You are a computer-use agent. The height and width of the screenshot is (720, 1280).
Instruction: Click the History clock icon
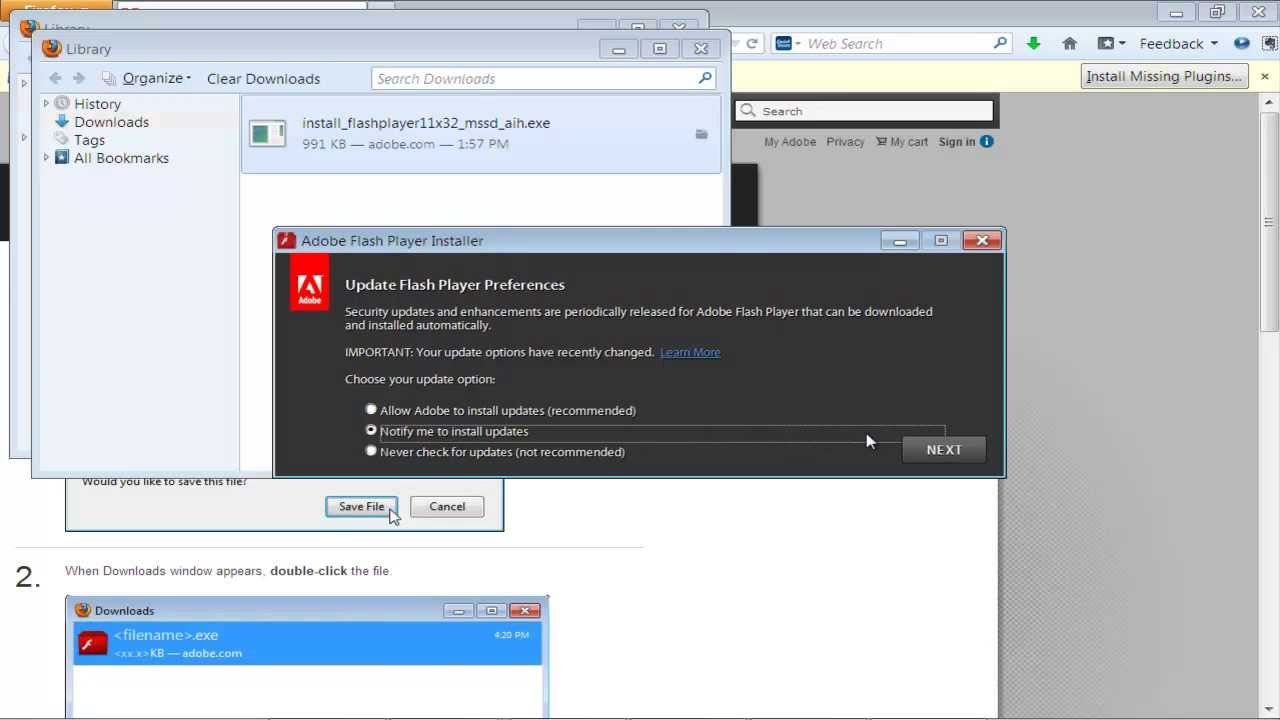coord(62,103)
